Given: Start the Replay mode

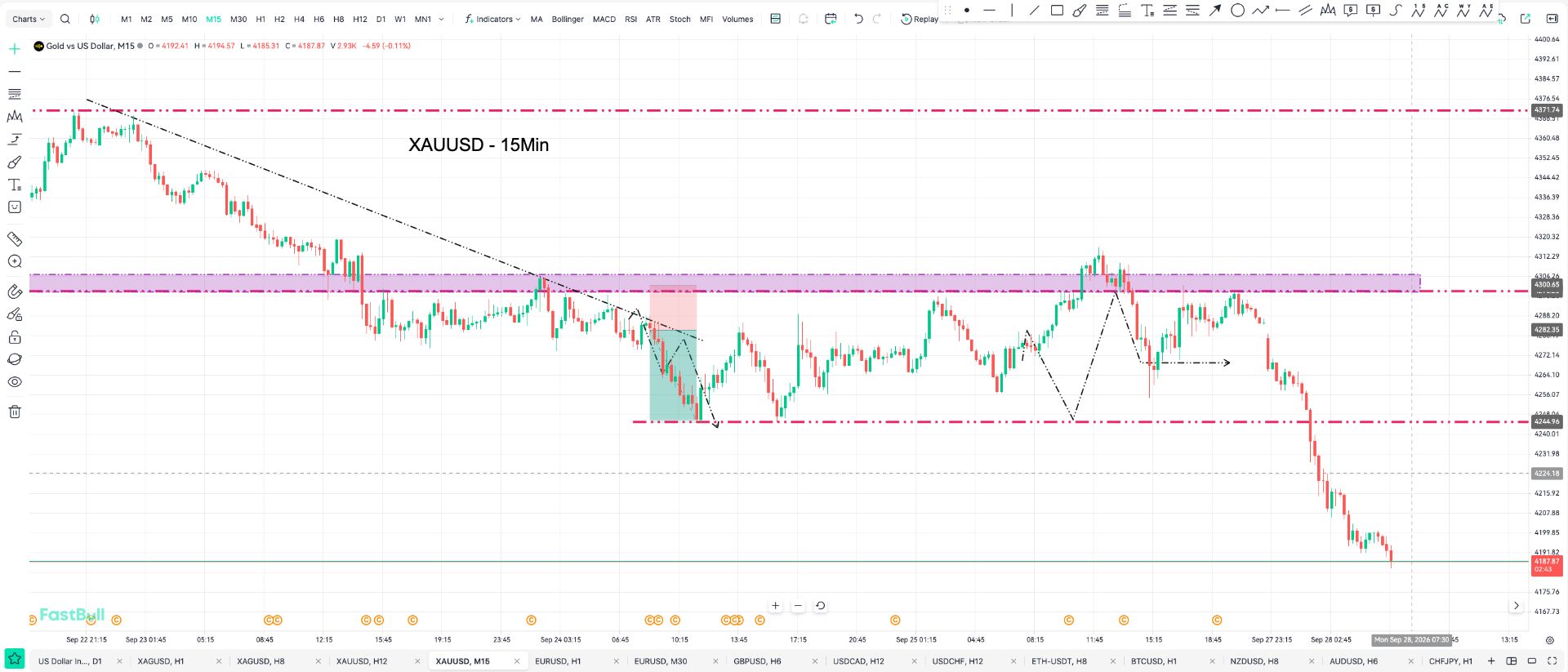Looking at the screenshot, I should (920, 19).
